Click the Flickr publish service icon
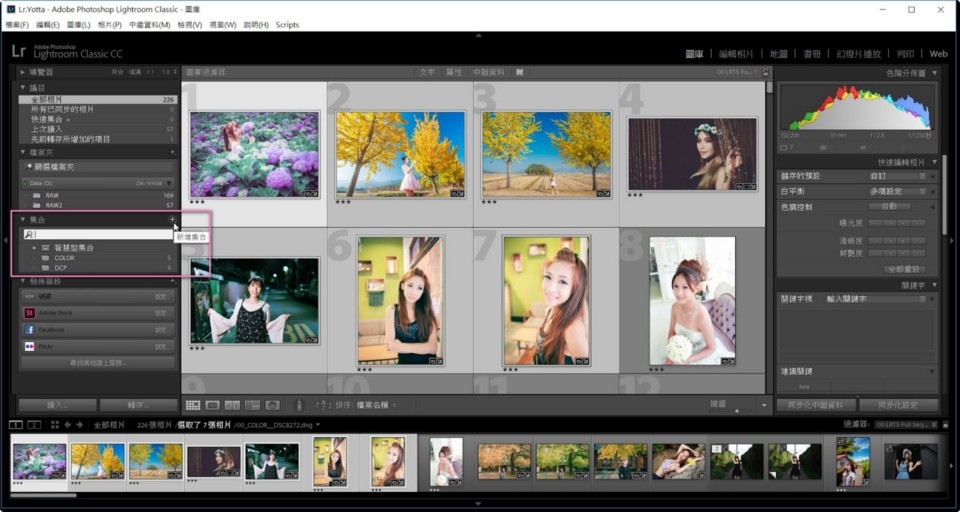The image size is (960, 512). [29, 347]
